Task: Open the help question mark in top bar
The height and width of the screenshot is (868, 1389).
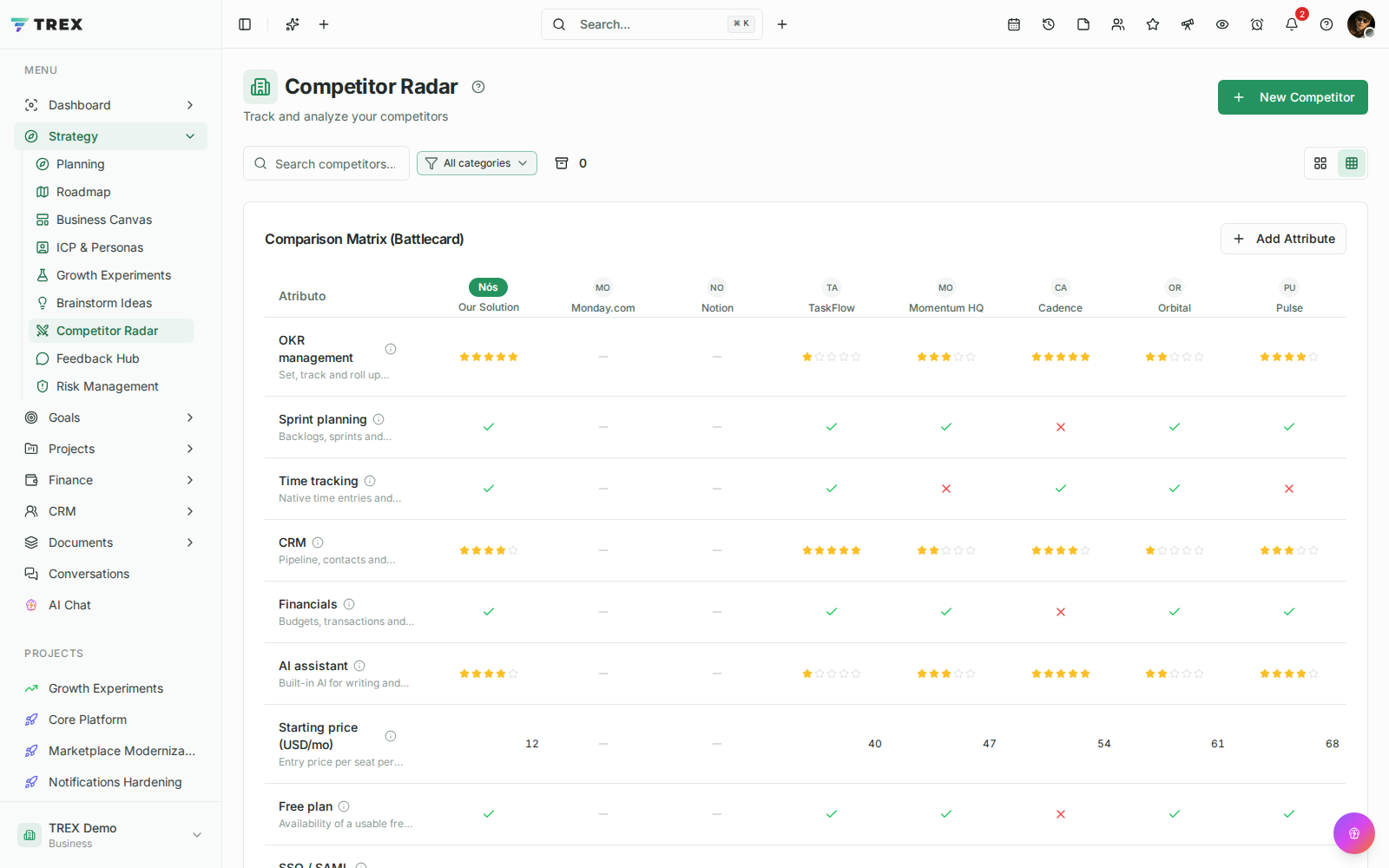Action: 1326,24
